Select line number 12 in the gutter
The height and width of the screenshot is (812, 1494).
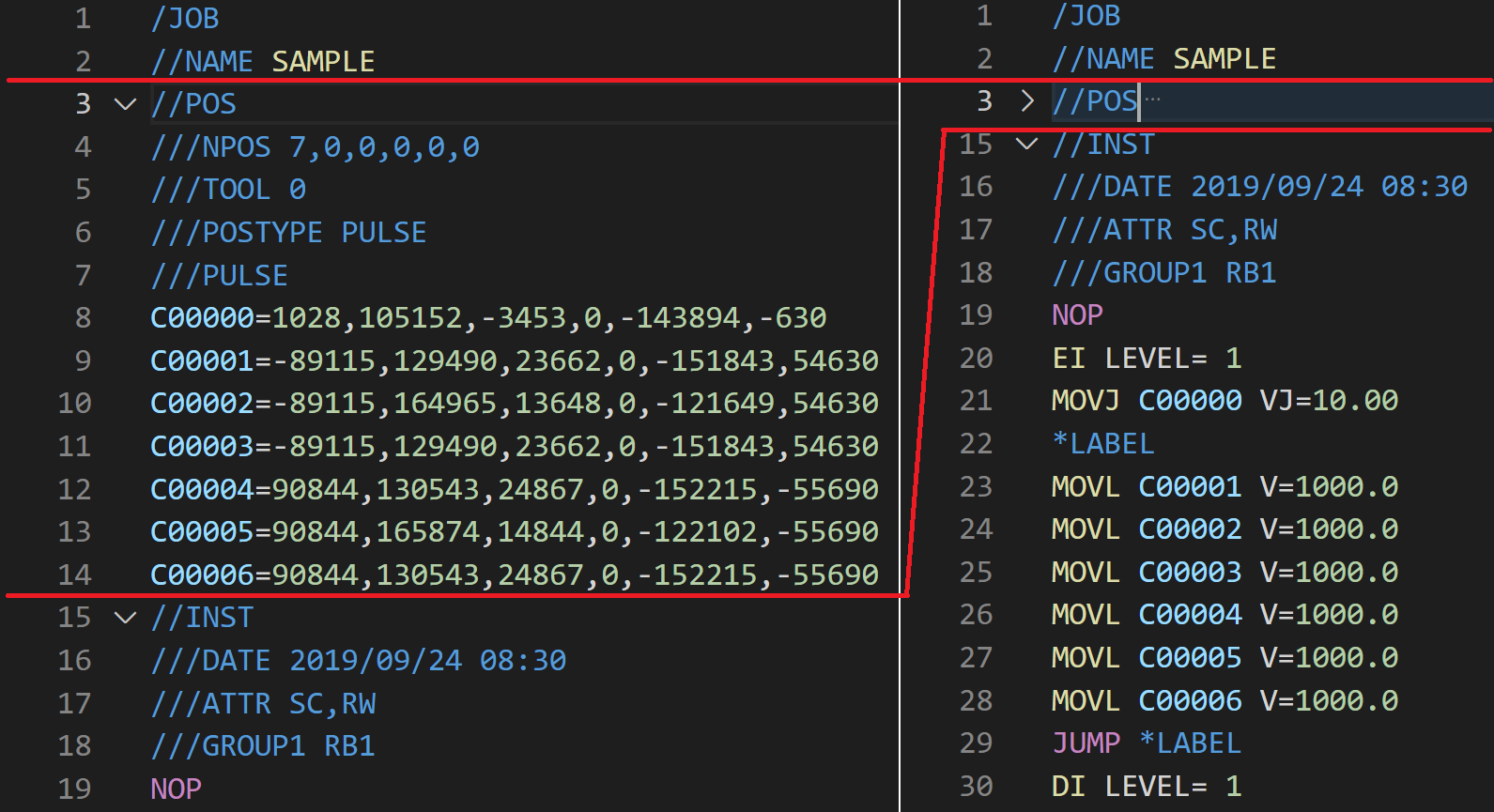point(74,490)
